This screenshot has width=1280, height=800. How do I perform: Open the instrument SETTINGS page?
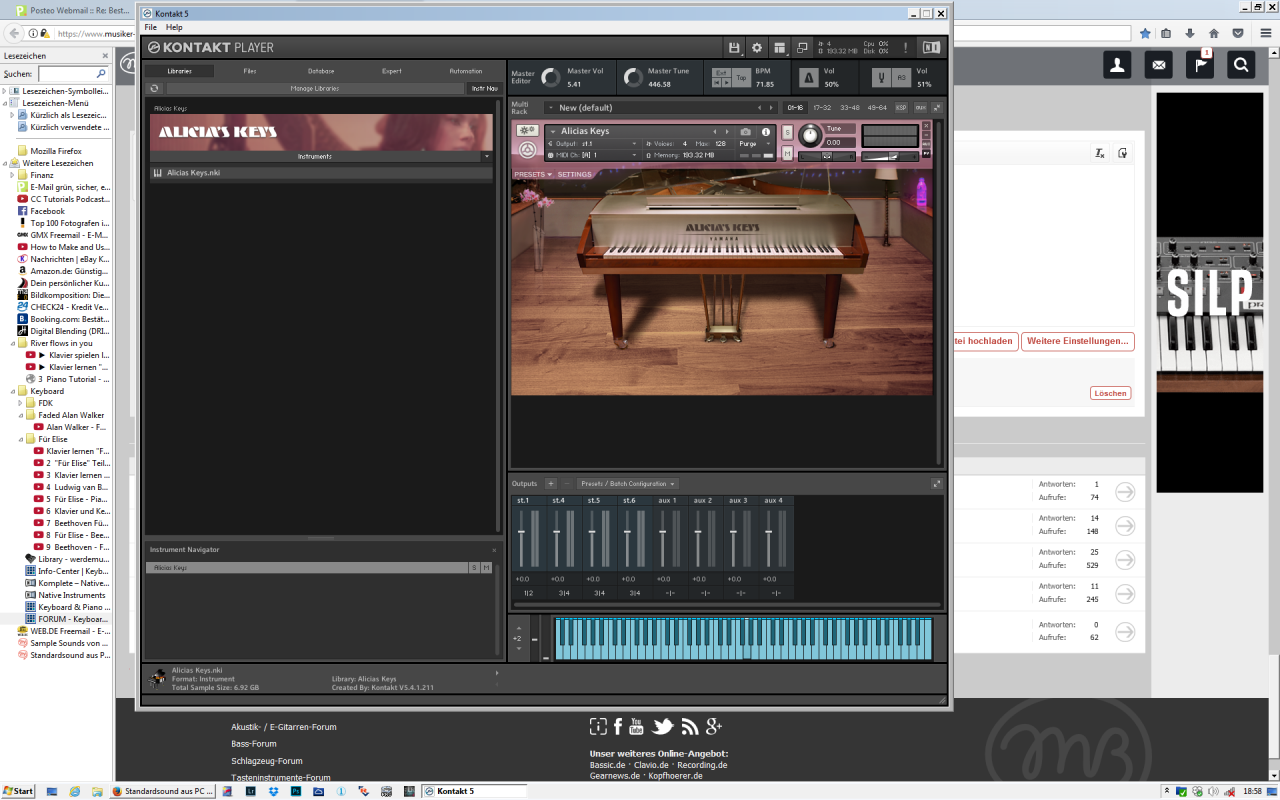(574, 174)
